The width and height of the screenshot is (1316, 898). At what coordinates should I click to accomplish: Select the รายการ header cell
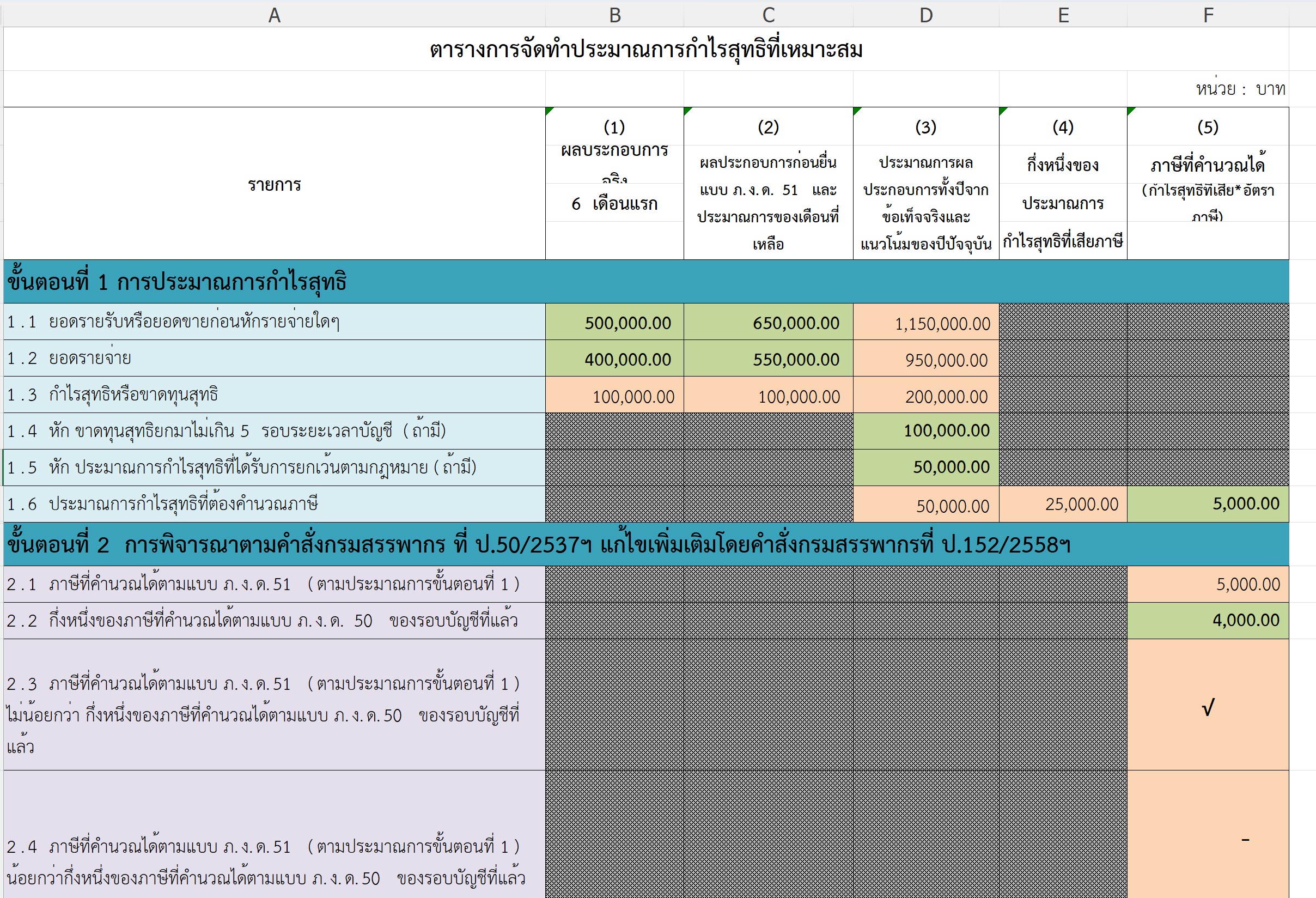click(274, 184)
